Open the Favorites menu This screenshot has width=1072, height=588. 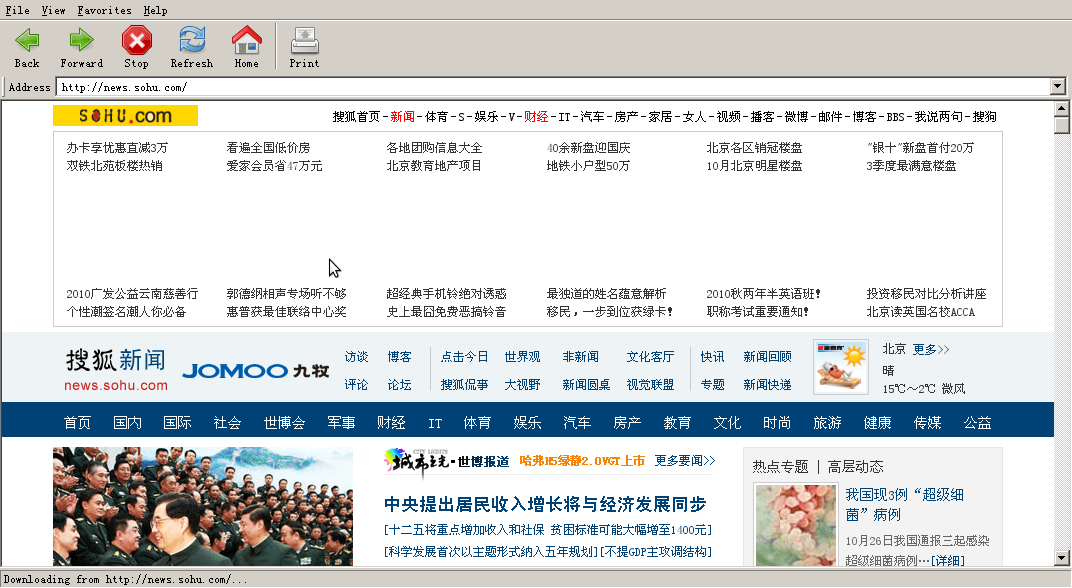coord(105,10)
